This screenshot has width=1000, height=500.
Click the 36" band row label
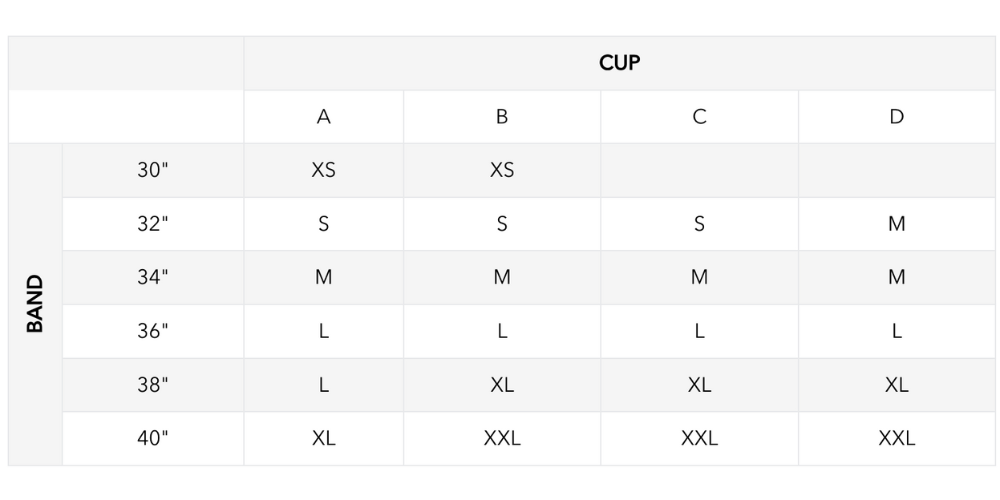(x=152, y=331)
